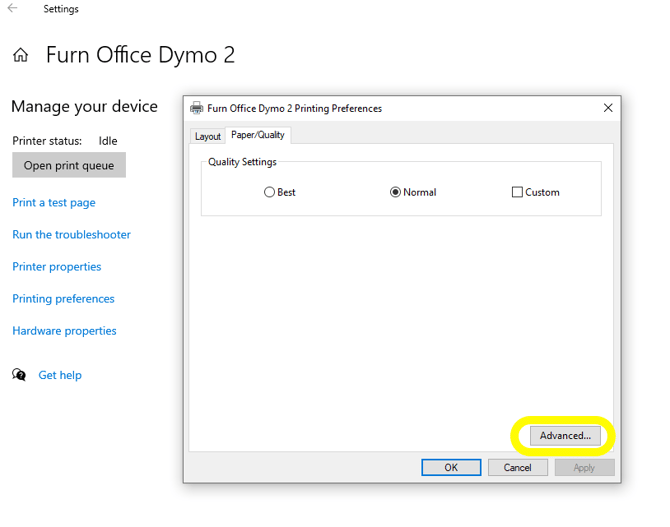The width and height of the screenshot is (670, 527).
Task: Close the Printing Preferences dialog
Action: (608, 108)
